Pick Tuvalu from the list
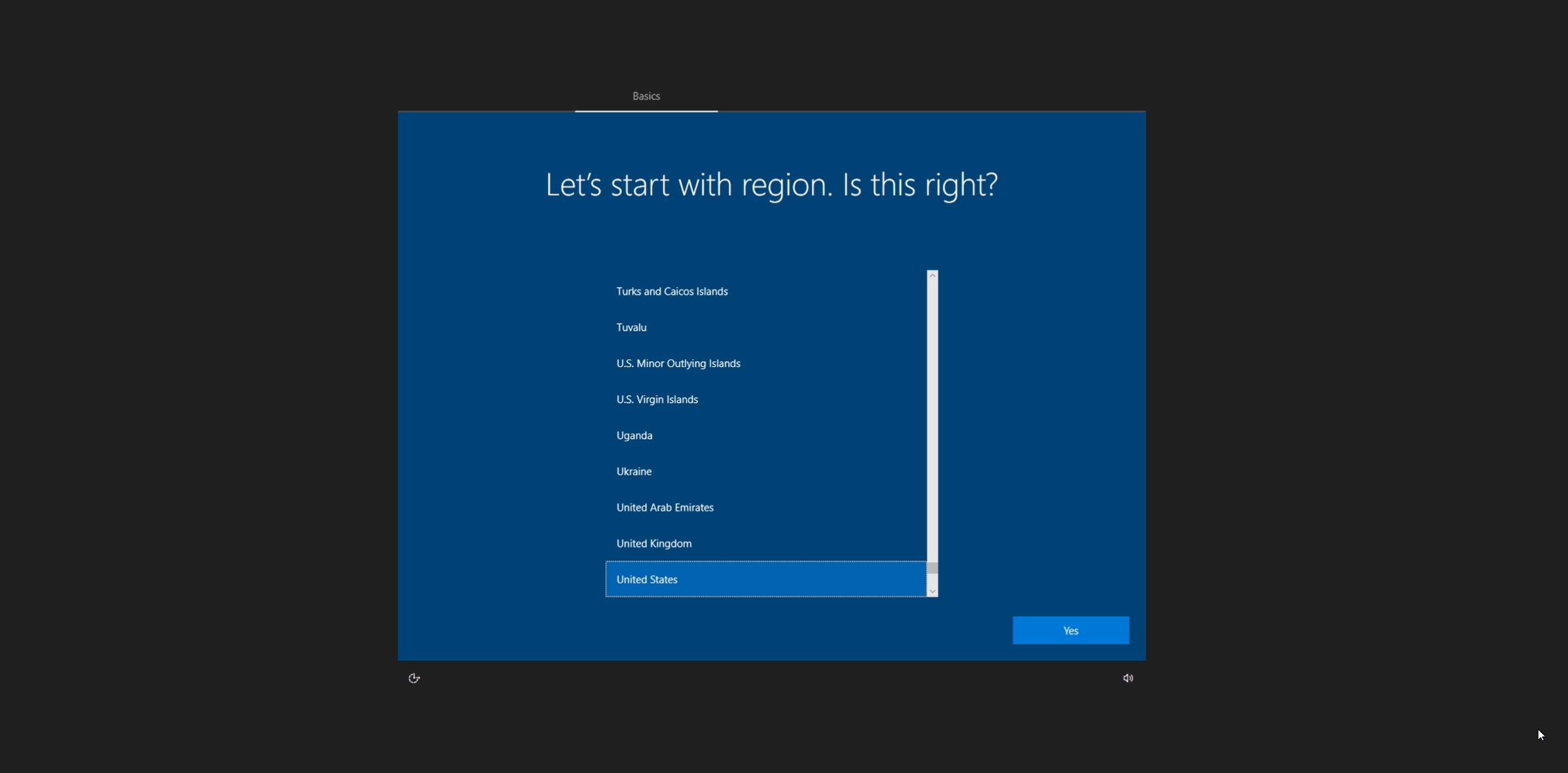The width and height of the screenshot is (1568, 773). (631, 327)
